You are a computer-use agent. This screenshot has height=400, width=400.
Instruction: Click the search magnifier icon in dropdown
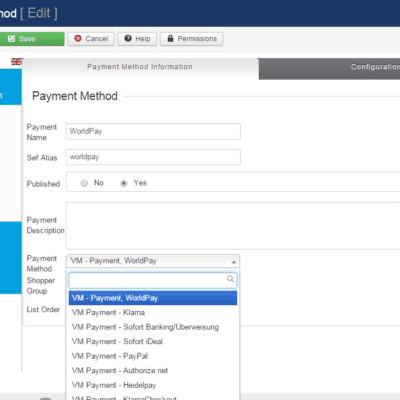[230, 279]
